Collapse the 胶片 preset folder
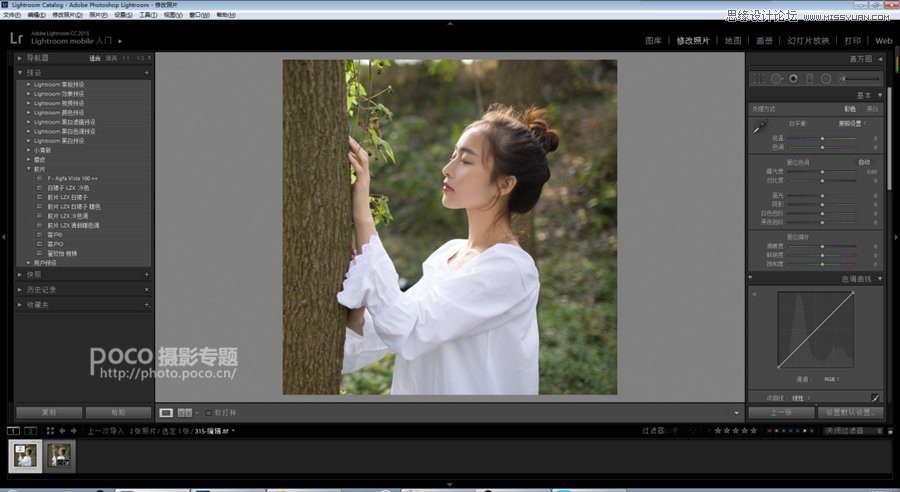This screenshot has height=492, width=900. (x=29, y=169)
